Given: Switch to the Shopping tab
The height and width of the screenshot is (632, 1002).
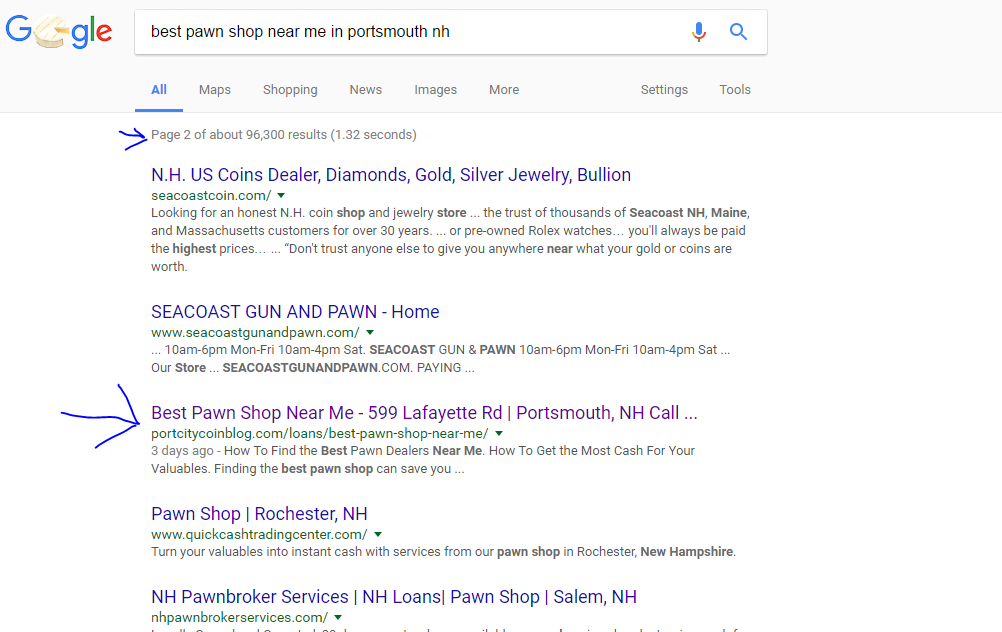Looking at the screenshot, I should (x=290, y=90).
